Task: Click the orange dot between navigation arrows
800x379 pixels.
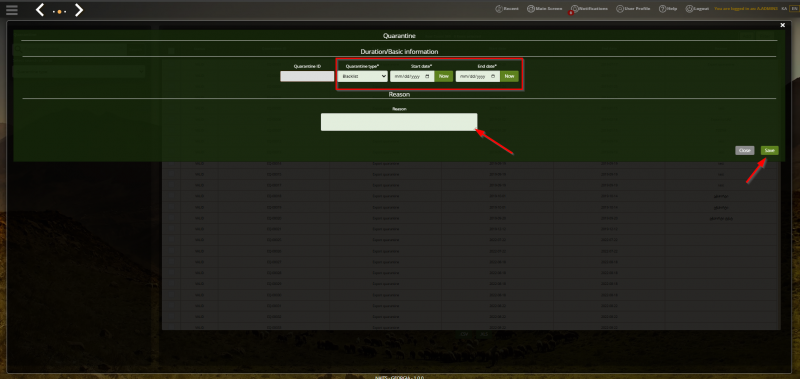Action: [x=60, y=12]
